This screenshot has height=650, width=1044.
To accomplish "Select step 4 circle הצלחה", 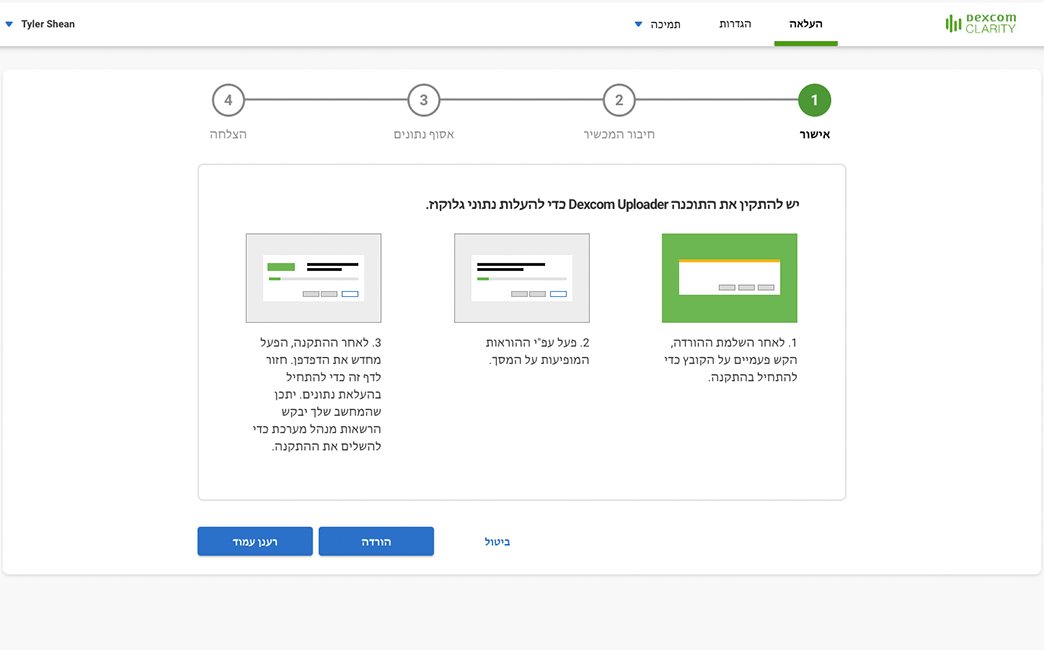I will (228, 100).
